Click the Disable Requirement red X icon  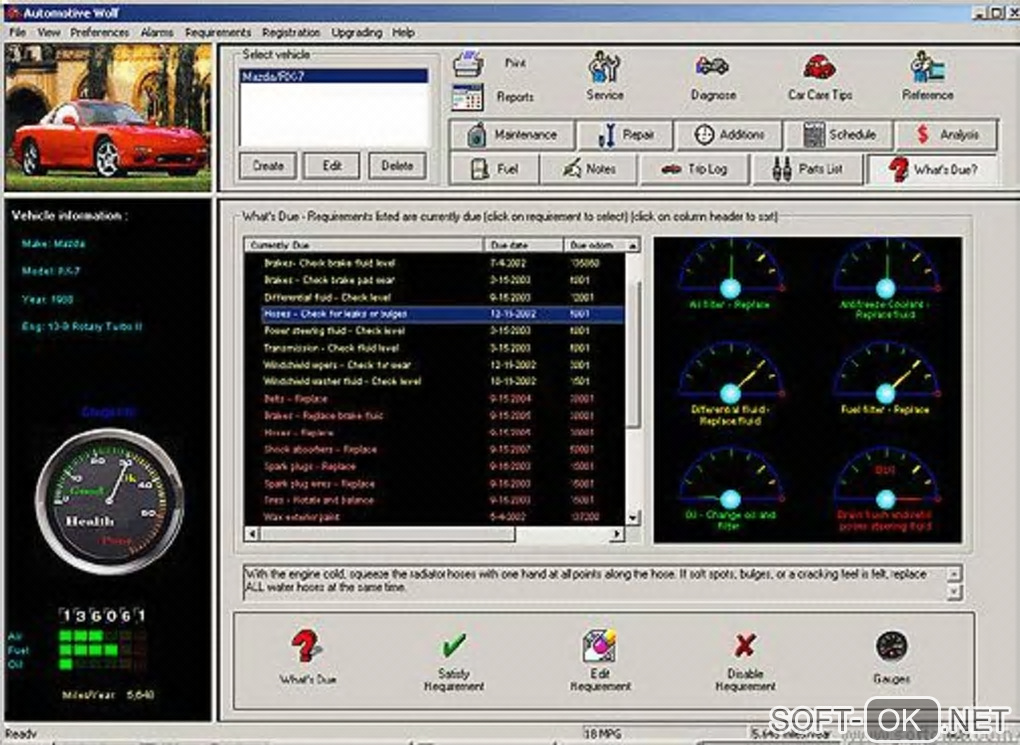point(745,645)
